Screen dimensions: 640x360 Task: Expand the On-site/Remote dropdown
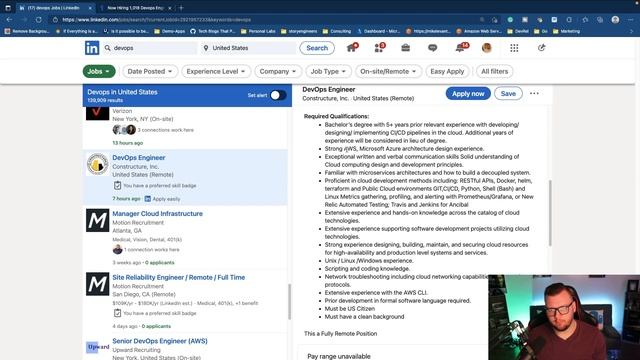[388, 71]
